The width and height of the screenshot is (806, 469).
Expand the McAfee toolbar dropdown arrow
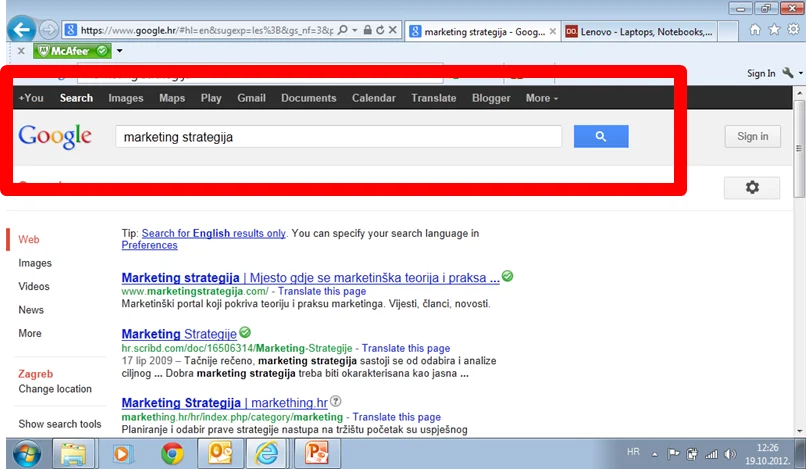[120, 50]
